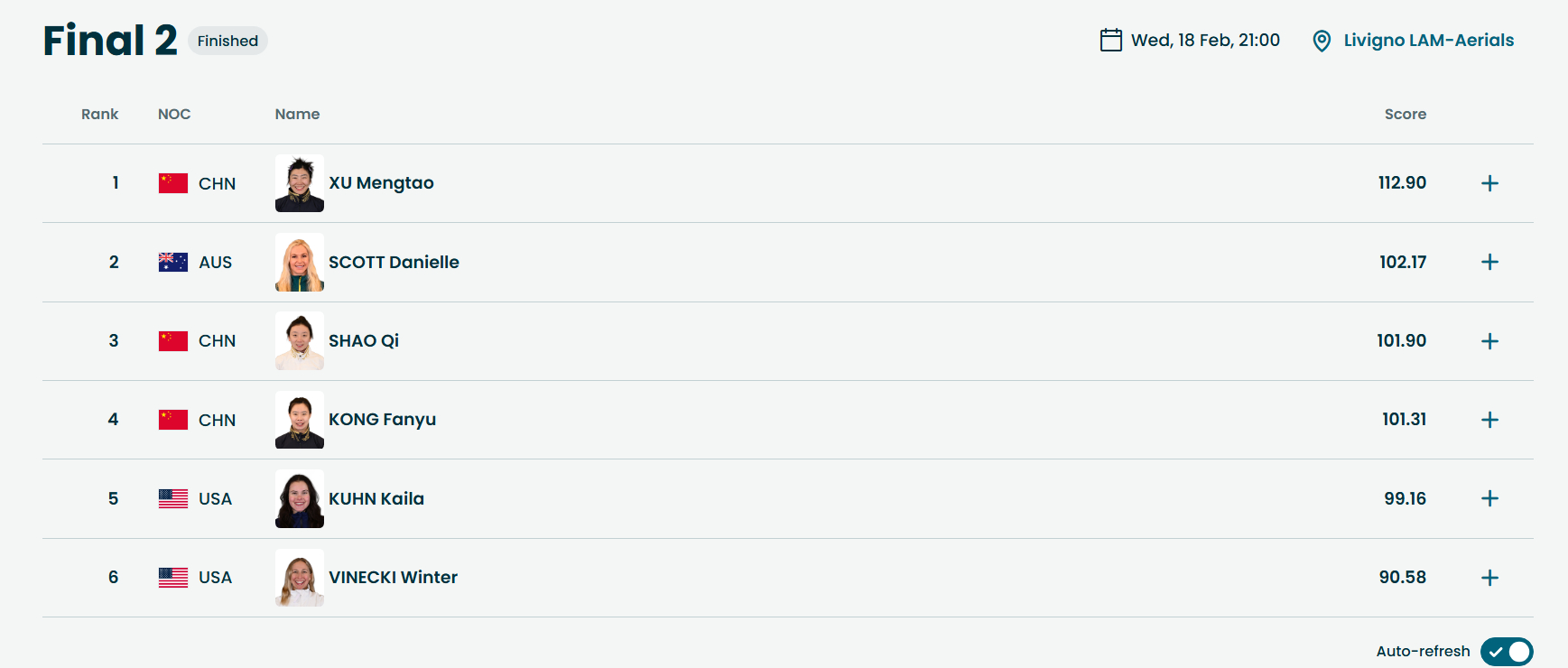Image resolution: width=1568 pixels, height=668 pixels.
Task: Expand SCOTT Danielle's score details
Action: 1489,262
